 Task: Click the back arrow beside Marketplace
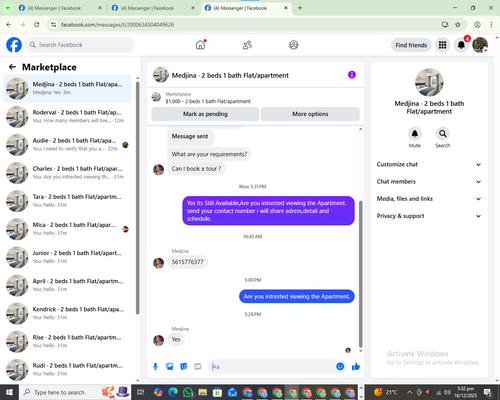(12, 67)
